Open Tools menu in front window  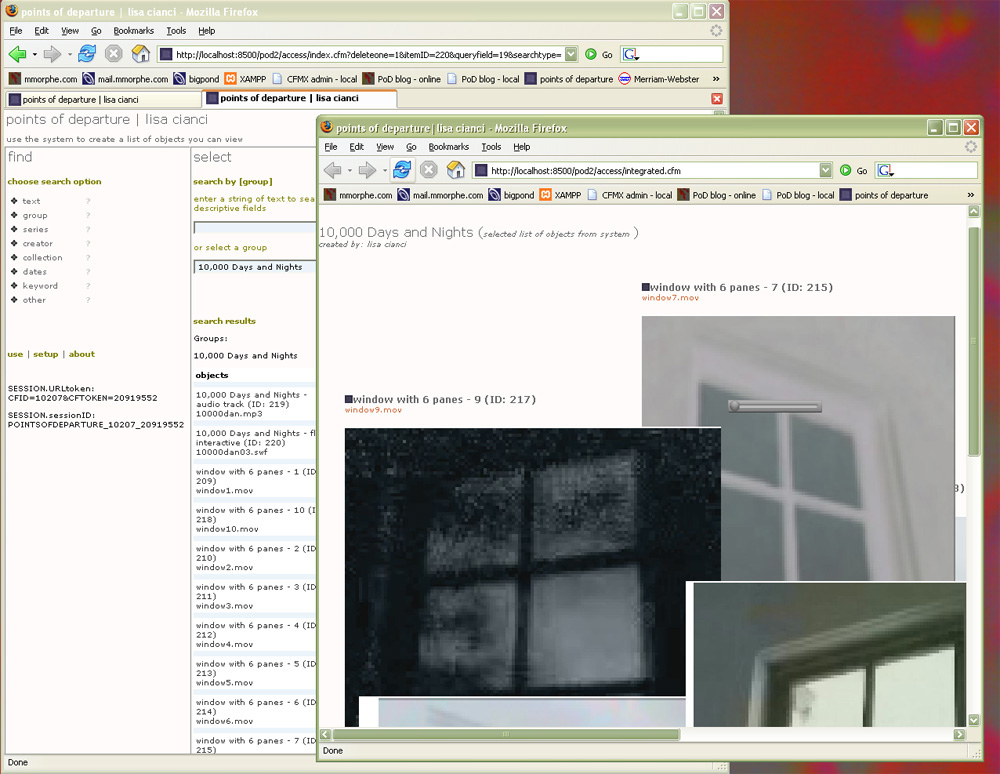[491, 147]
